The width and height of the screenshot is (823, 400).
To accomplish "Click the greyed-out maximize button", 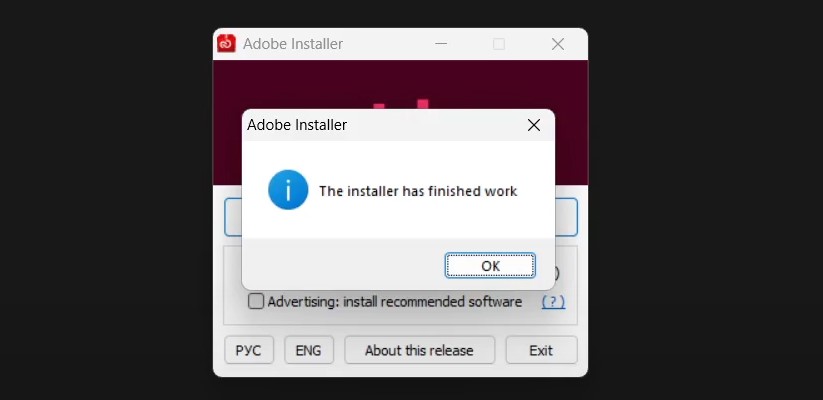I will coord(499,44).
